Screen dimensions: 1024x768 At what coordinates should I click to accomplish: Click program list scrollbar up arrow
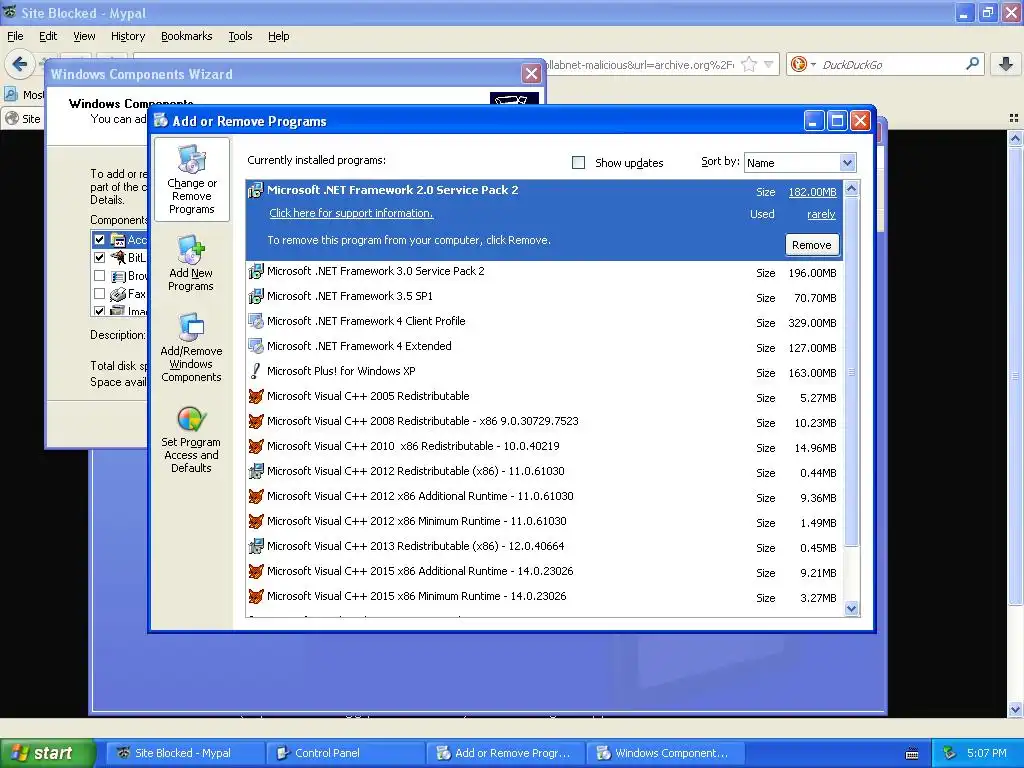(x=851, y=189)
